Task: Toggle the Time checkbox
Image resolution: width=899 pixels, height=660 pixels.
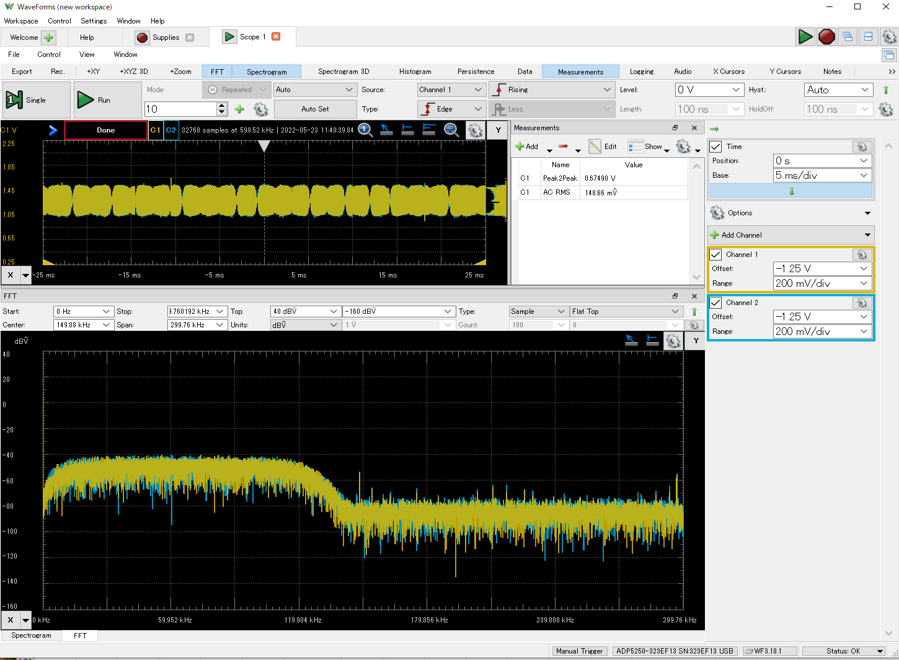Action: point(716,147)
